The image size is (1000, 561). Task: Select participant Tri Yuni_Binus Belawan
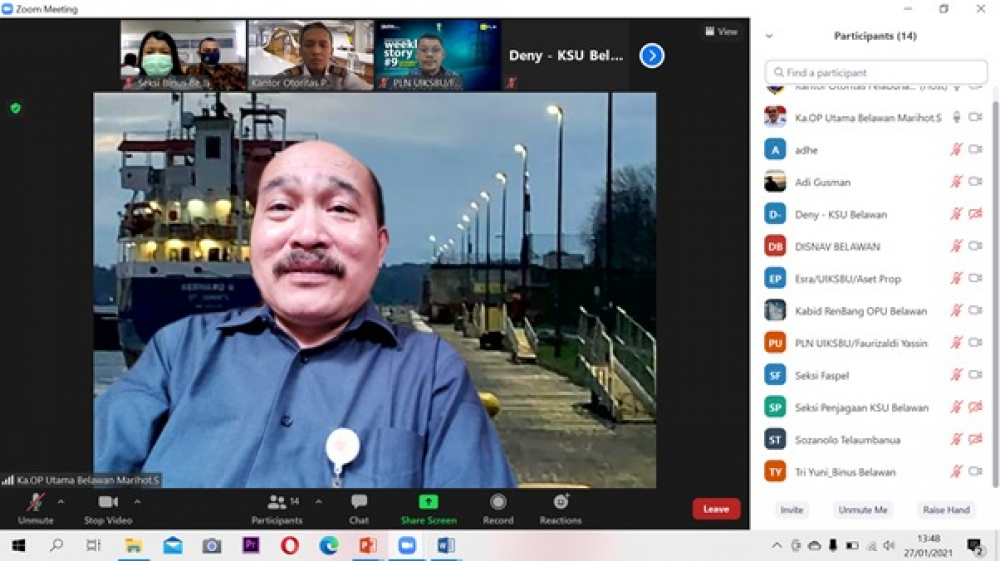[x=876, y=472]
